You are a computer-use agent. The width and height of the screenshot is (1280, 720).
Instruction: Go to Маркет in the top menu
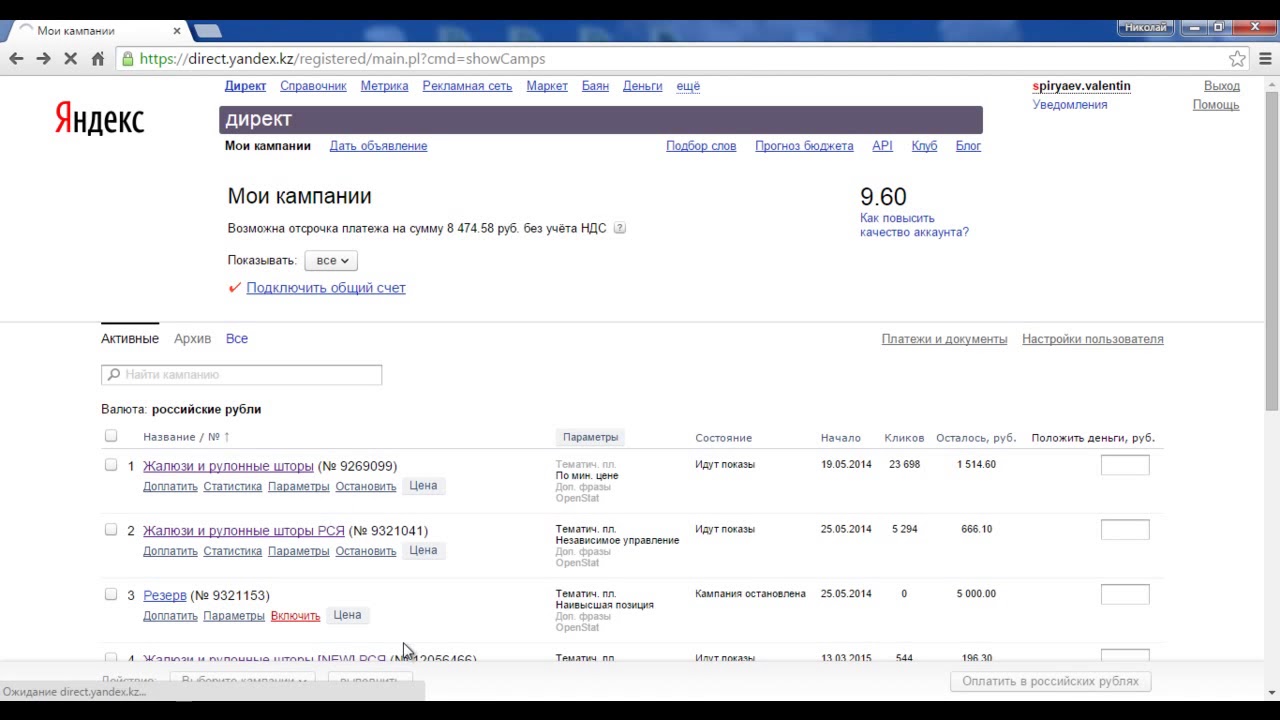coord(547,86)
